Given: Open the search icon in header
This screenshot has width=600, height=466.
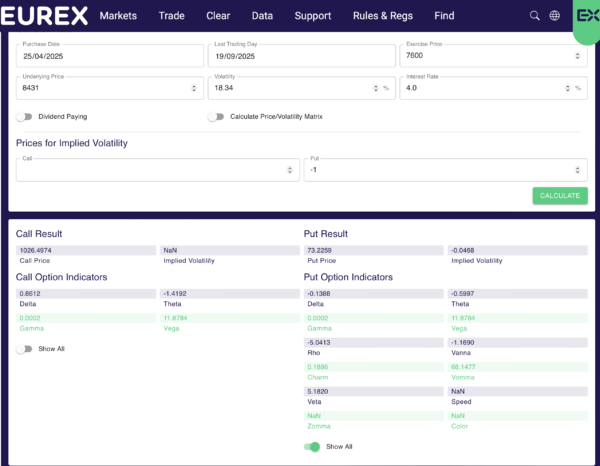Looking at the screenshot, I should pyautogui.click(x=535, y=16).
